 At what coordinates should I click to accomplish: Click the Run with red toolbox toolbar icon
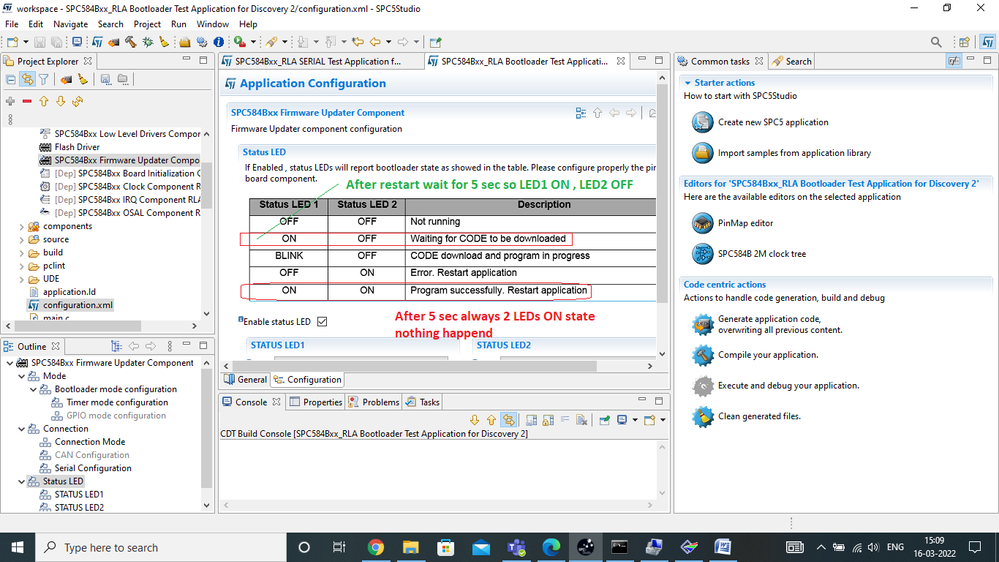click(x=240, y=42)
